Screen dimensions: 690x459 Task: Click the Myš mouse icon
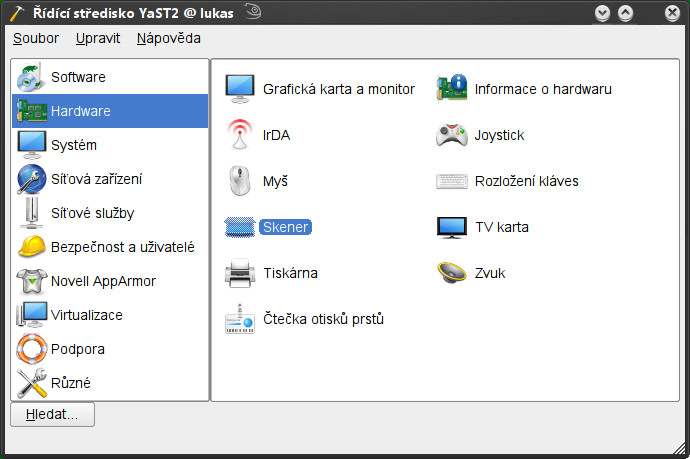pos(240,181)
